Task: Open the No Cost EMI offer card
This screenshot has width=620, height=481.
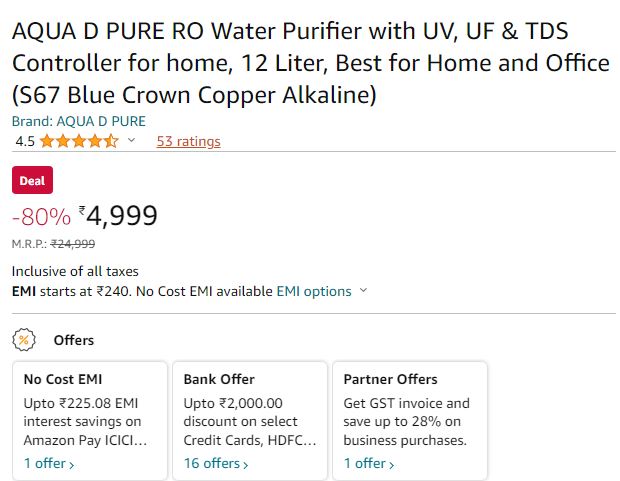Action: 90,421
